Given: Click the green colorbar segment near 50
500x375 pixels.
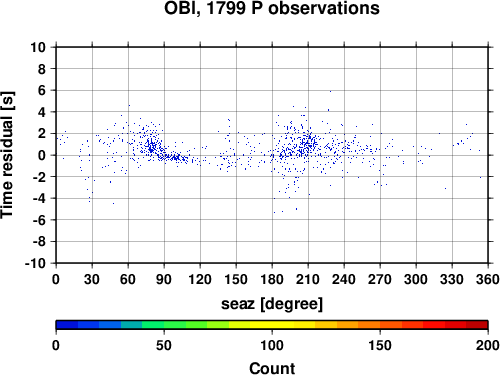Looking at the screenshot, I should pos(164,325).
